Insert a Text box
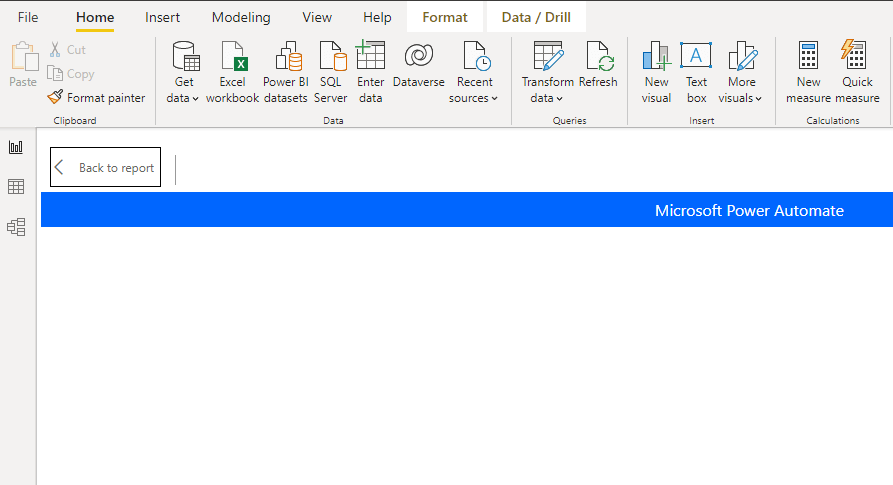The width and height of the screenshot is (893, 485). pyautogui.click(x=696, y=72)
